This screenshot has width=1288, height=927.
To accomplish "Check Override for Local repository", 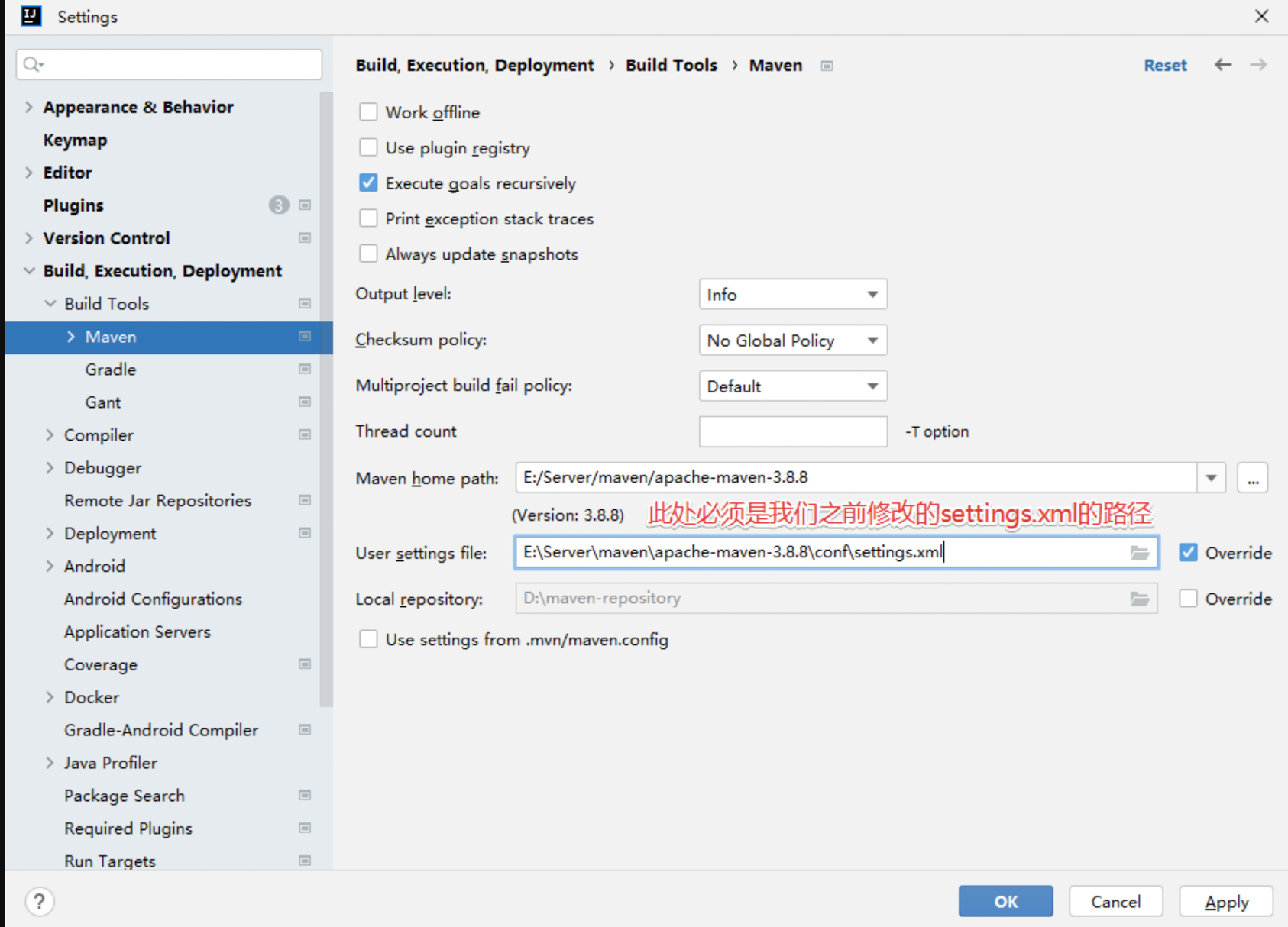I will 1188,599.
